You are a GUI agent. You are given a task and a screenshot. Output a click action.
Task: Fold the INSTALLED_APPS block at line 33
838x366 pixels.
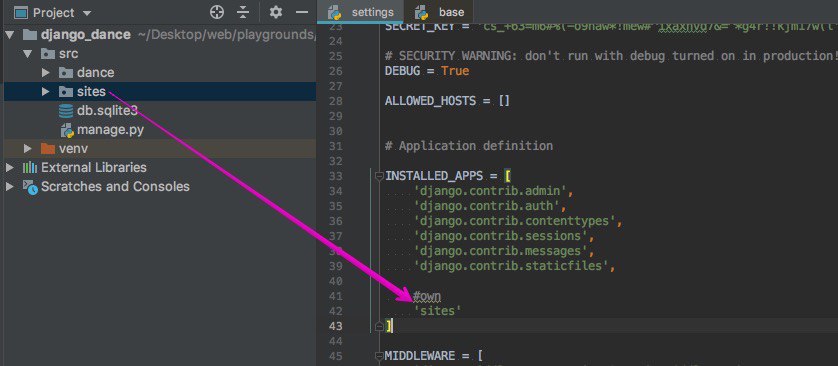click(378, 176)
